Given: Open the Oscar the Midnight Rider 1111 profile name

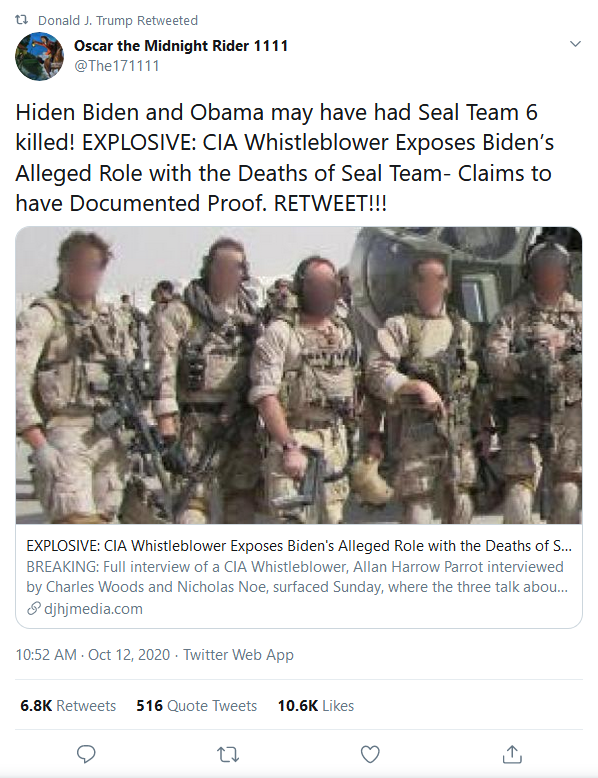Looking at the screenshot, I should click(181, 46).
